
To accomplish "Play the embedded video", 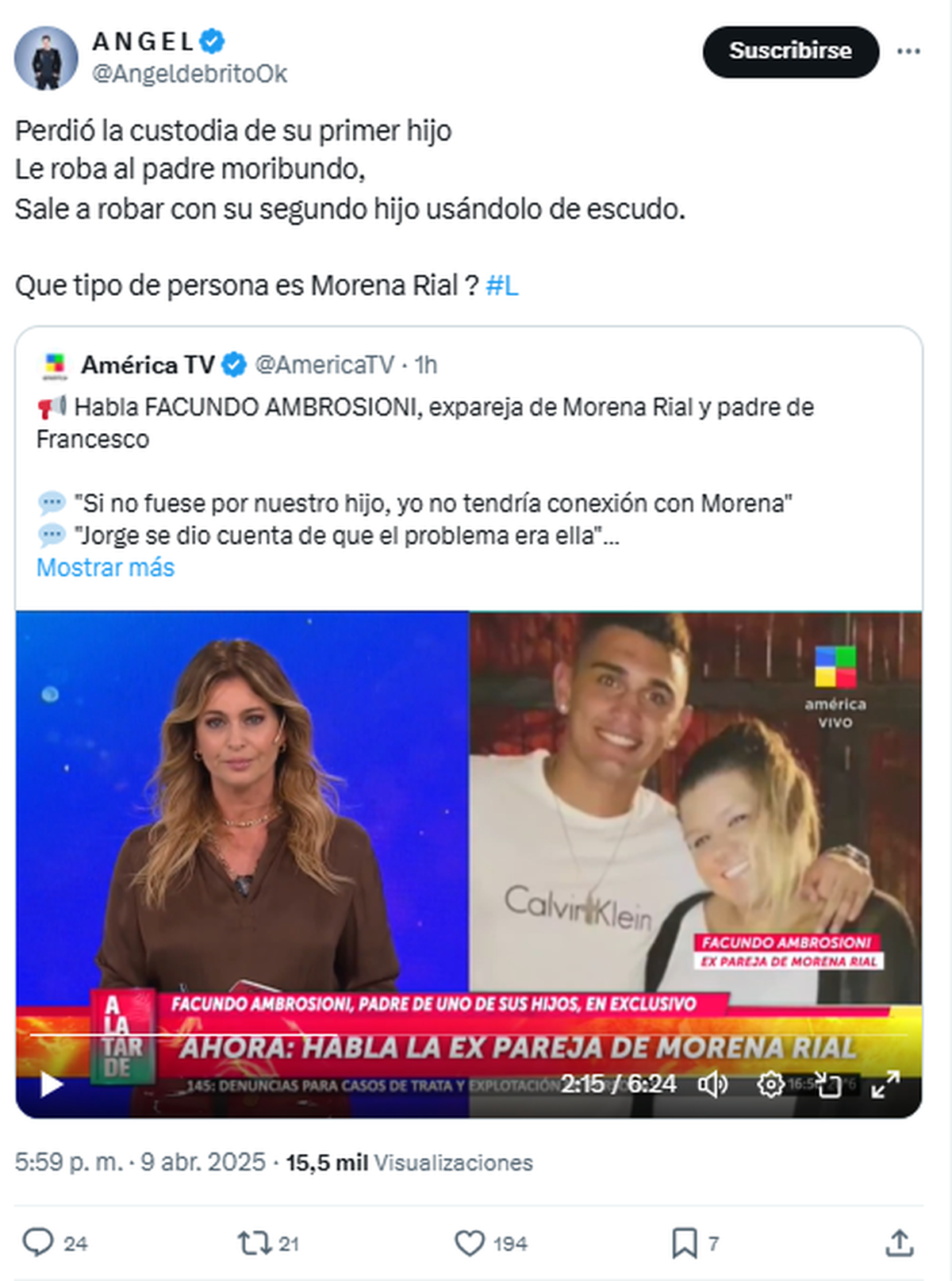I will click(52, 1084).
